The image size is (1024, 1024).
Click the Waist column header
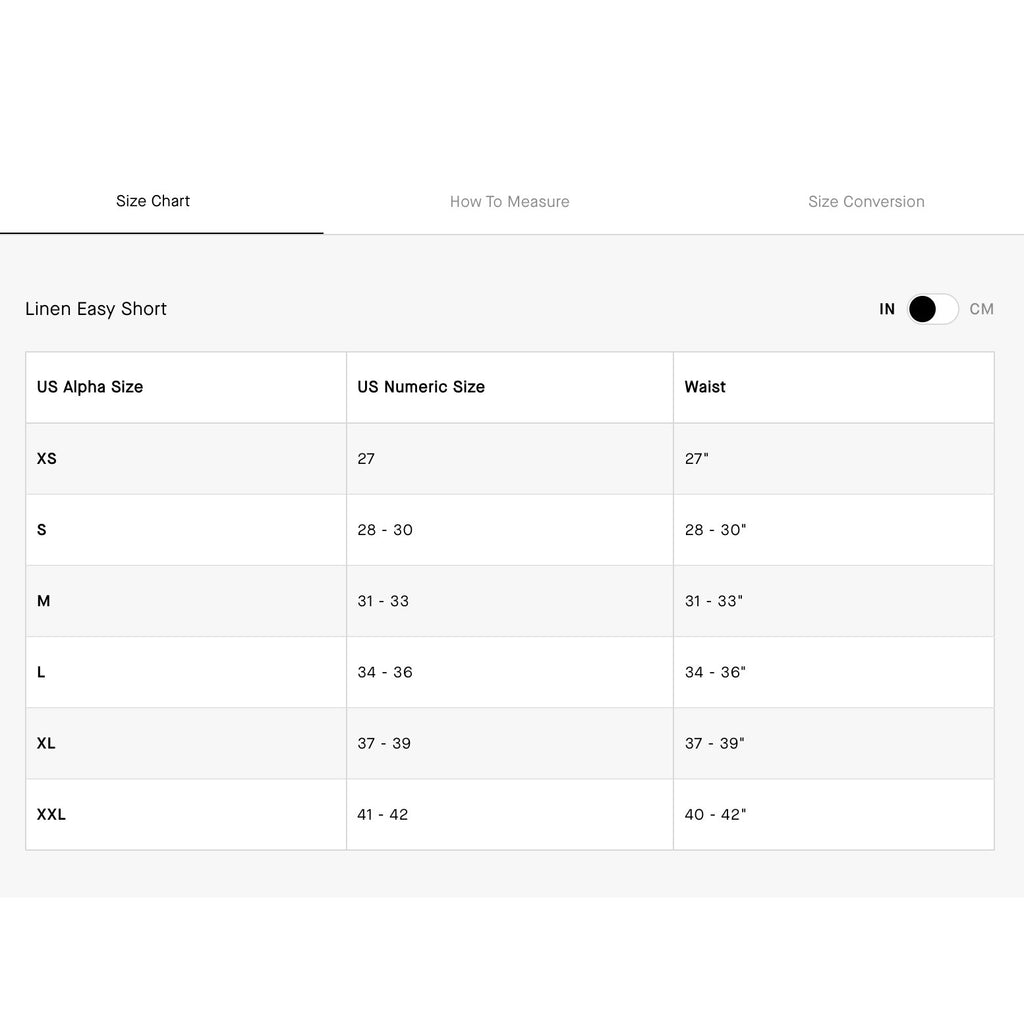coord(705,387)
